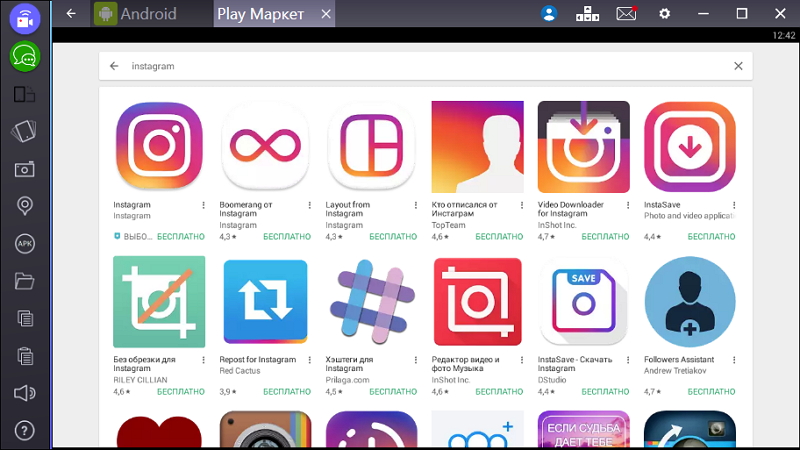This screenshot has width=800, height=450.
Task: Take a screenshot with camera icon
Action: [24, 169]
